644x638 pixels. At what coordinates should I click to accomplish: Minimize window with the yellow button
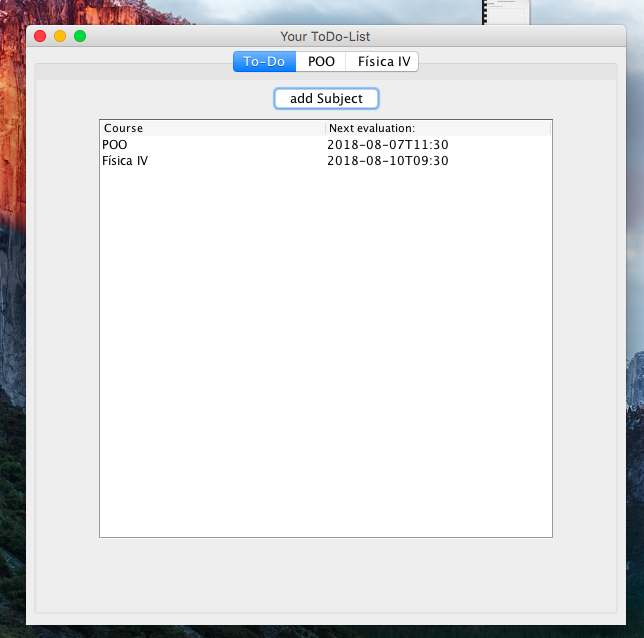(60, 36)
